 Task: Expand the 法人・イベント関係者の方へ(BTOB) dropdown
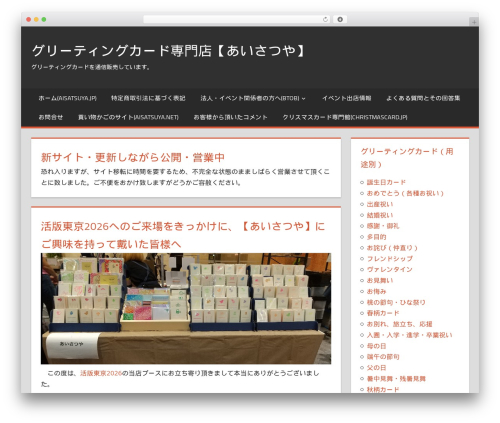[x=253, y=98]
